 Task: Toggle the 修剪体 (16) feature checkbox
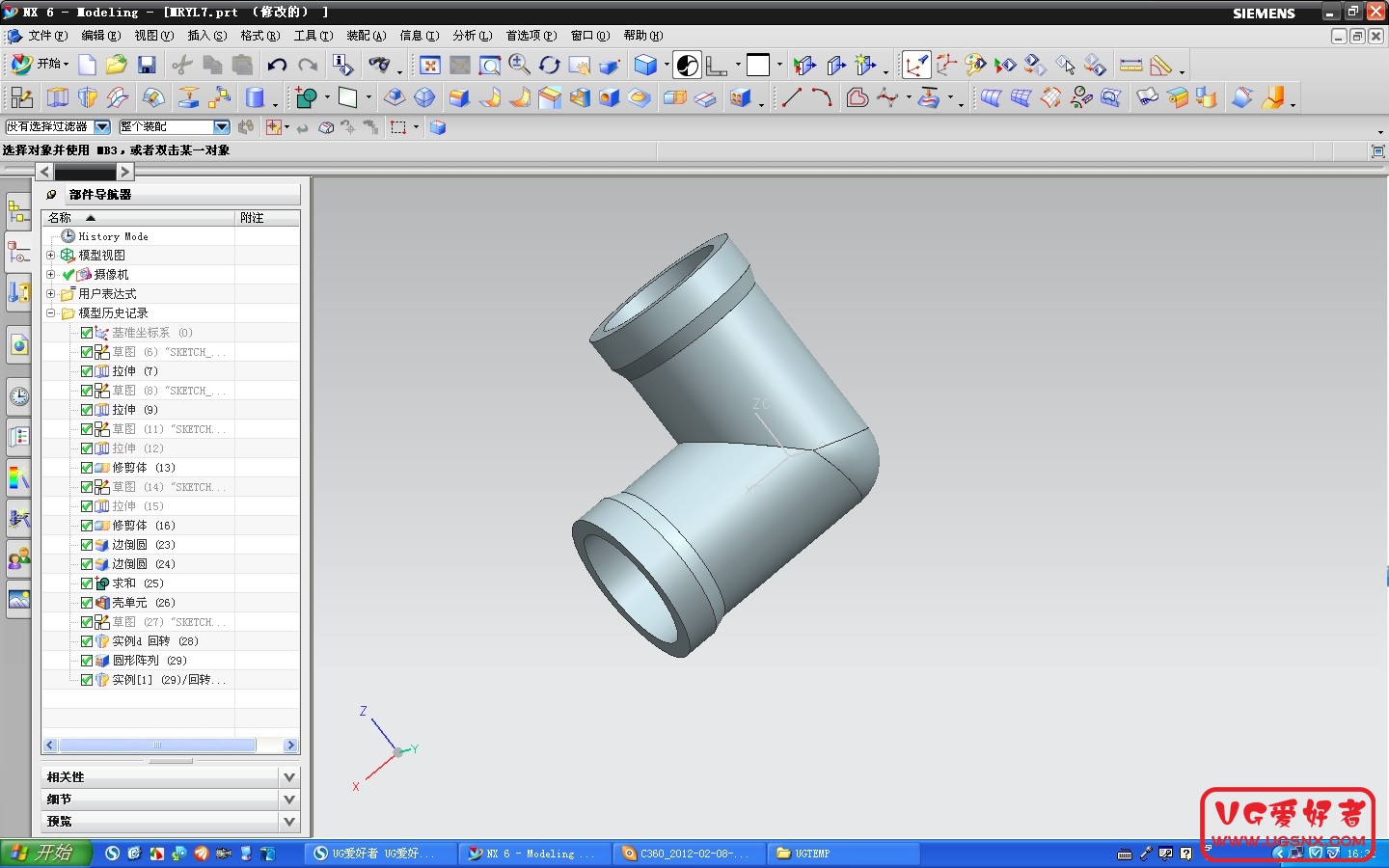[87, 526]
